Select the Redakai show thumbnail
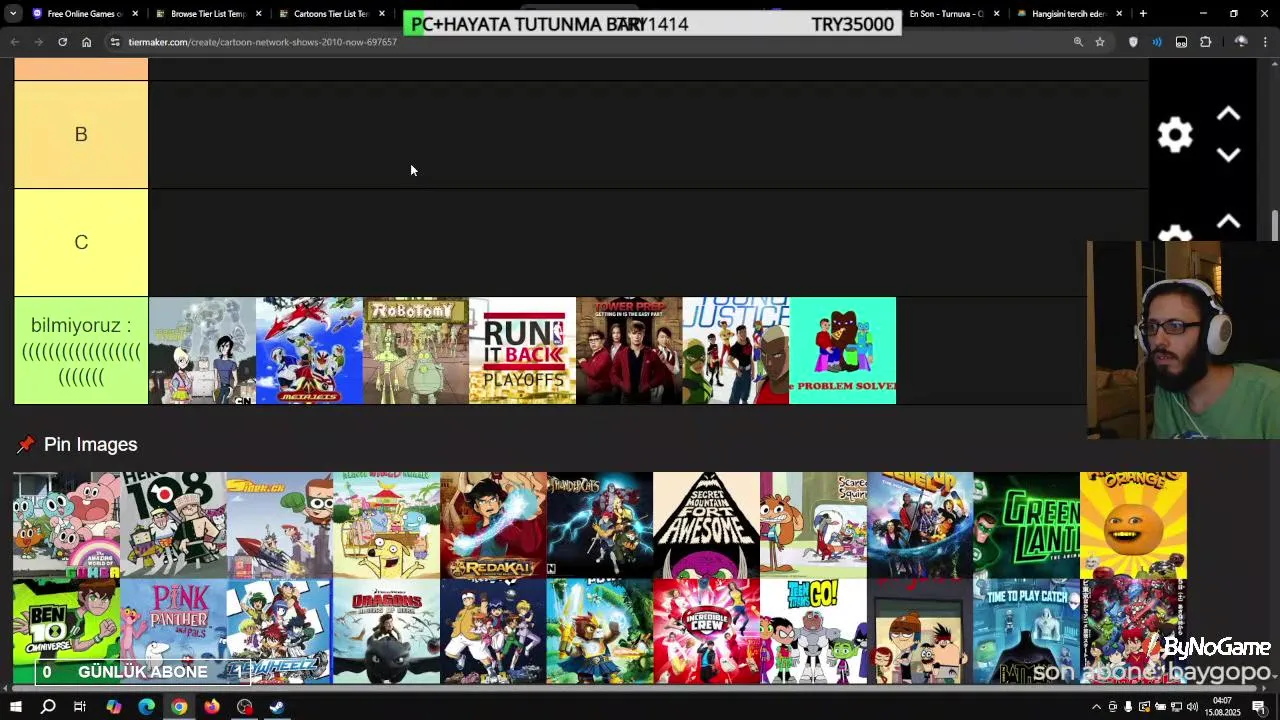1280x720 pixels. point(493,525)
